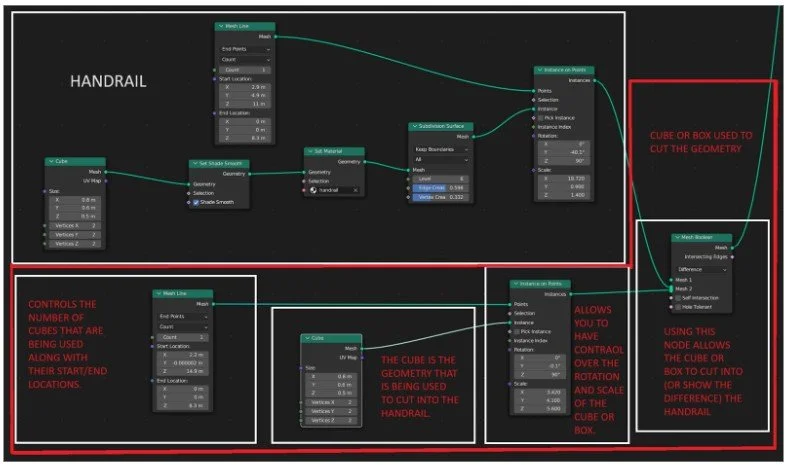Click UV Map output socket of upper Cube node
The height and width of the screenshot is (467, 792).
coord(106,181)
